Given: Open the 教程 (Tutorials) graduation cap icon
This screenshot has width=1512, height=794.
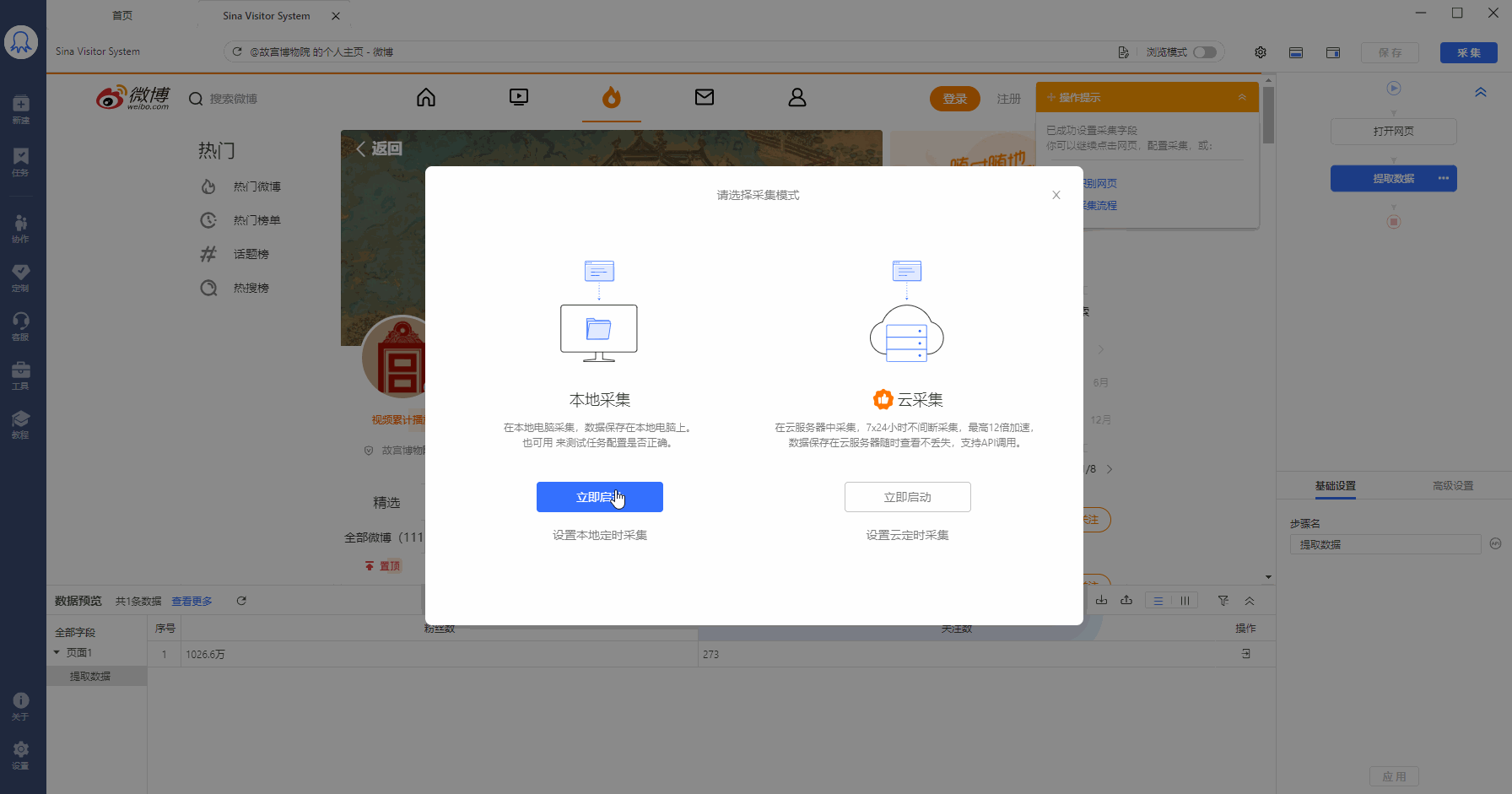Looking at the screenshot, I should [21, 424].
